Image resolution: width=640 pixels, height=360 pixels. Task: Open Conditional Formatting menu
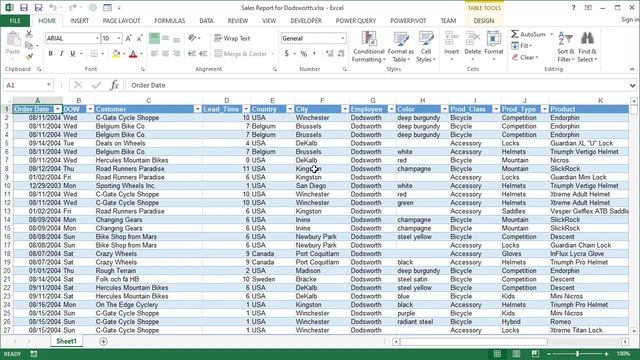369,47
